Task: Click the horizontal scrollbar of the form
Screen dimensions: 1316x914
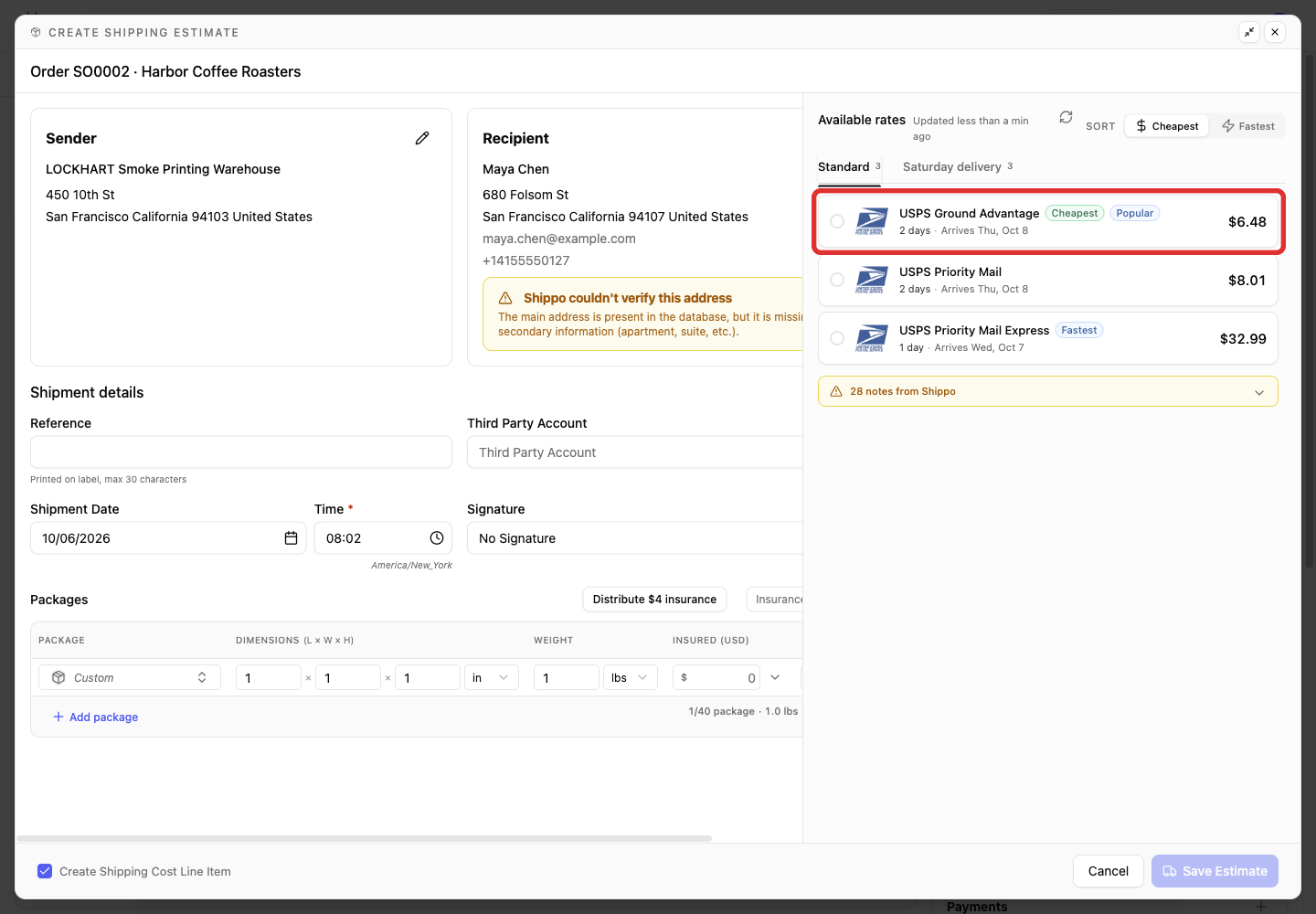Action: tap(364, 838)
